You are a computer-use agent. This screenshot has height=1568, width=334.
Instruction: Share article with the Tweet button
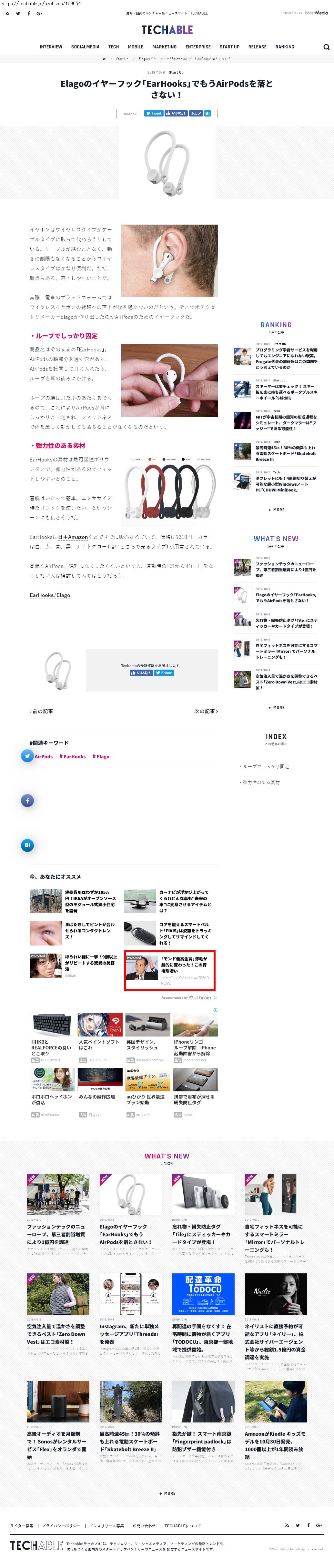(x=153, y=113)
